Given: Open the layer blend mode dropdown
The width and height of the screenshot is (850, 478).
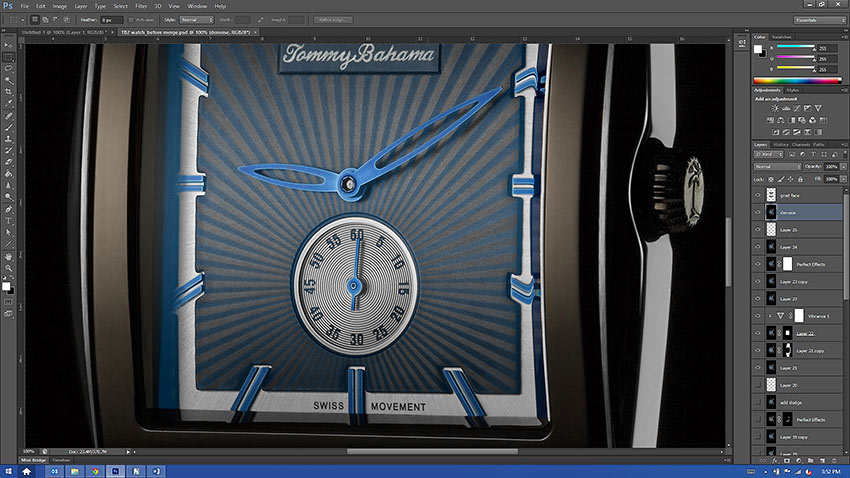Looking at the screenshot, I should 777,167.
